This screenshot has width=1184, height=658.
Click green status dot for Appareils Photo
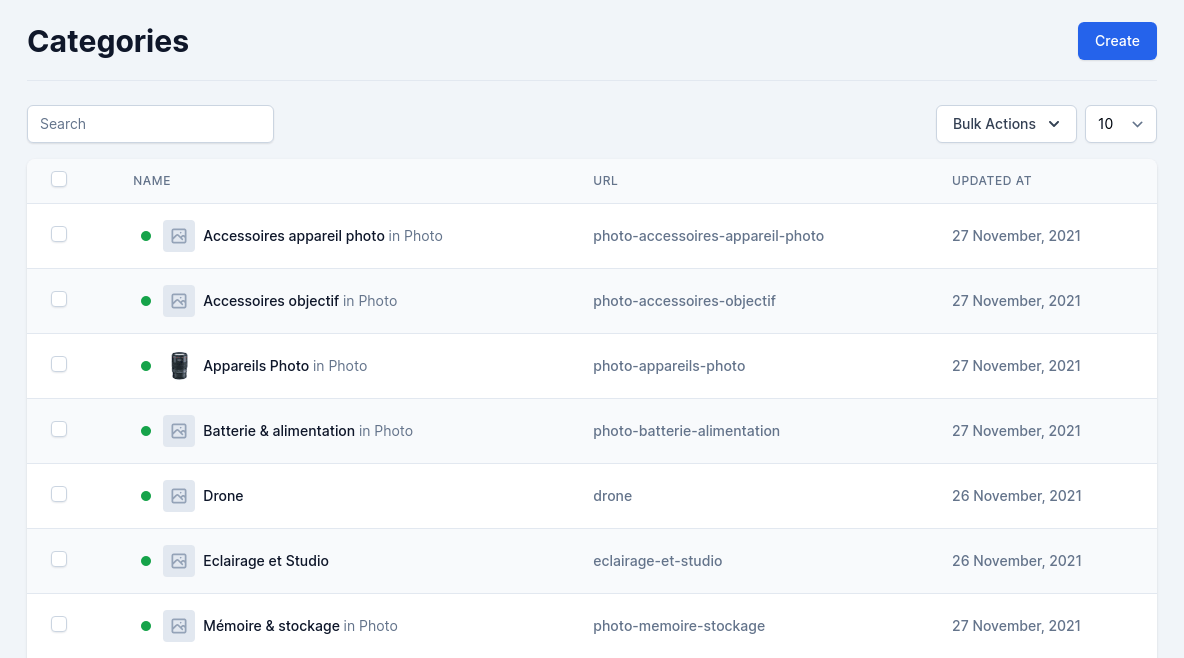[x=146, y=366]
